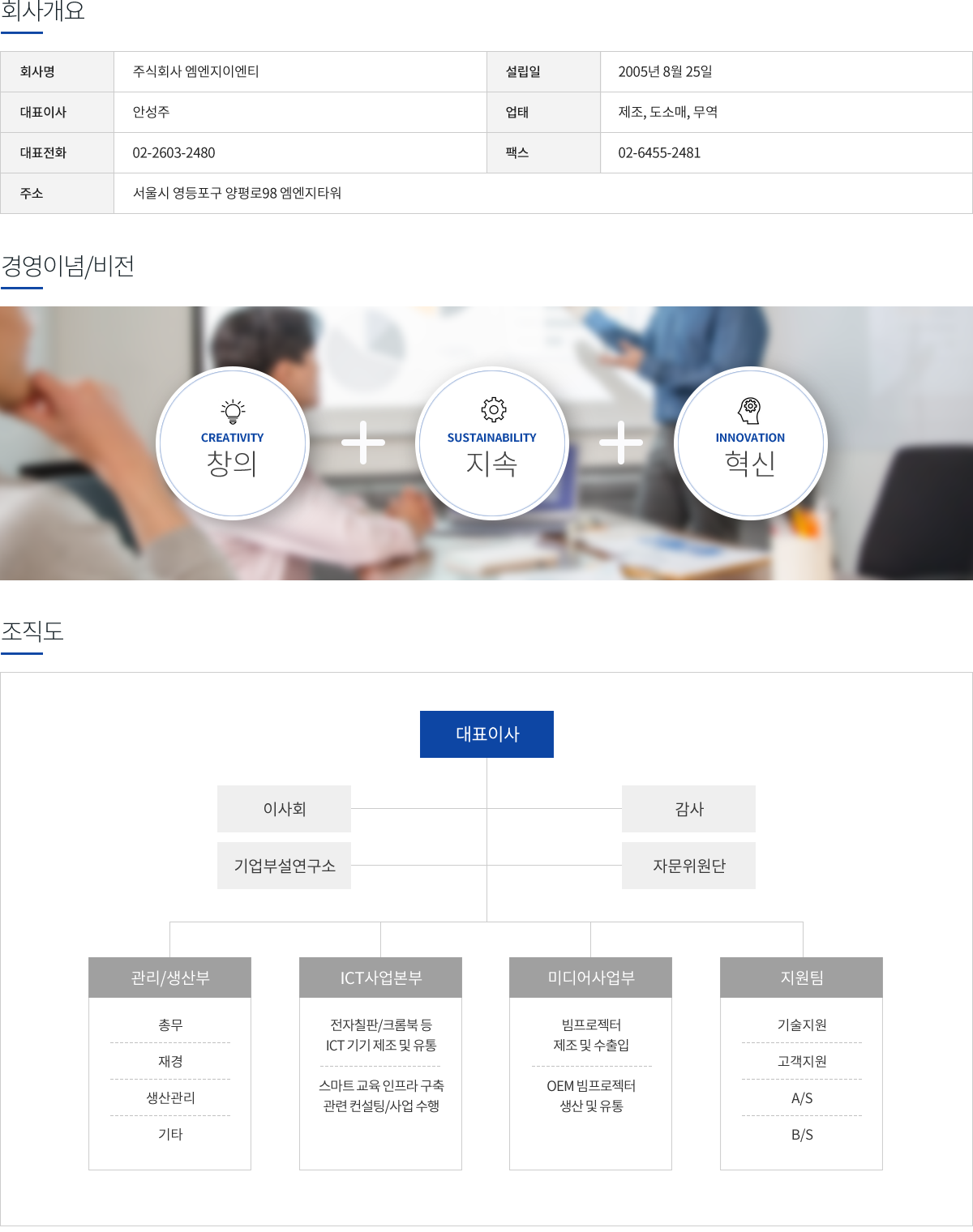973x1232 pixels.
Task: Click B/S under 지원팀
Action: coord(802,1135)
